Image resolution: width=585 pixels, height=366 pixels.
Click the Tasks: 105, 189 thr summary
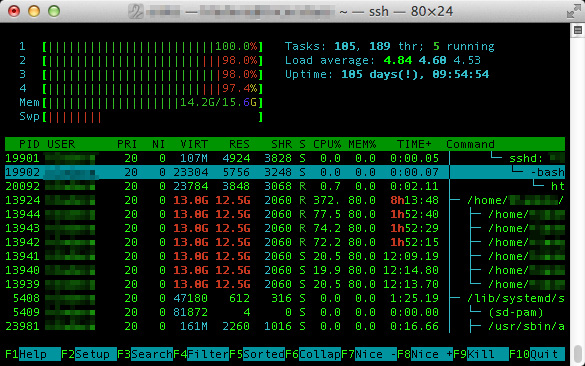[x=390, y=46]
